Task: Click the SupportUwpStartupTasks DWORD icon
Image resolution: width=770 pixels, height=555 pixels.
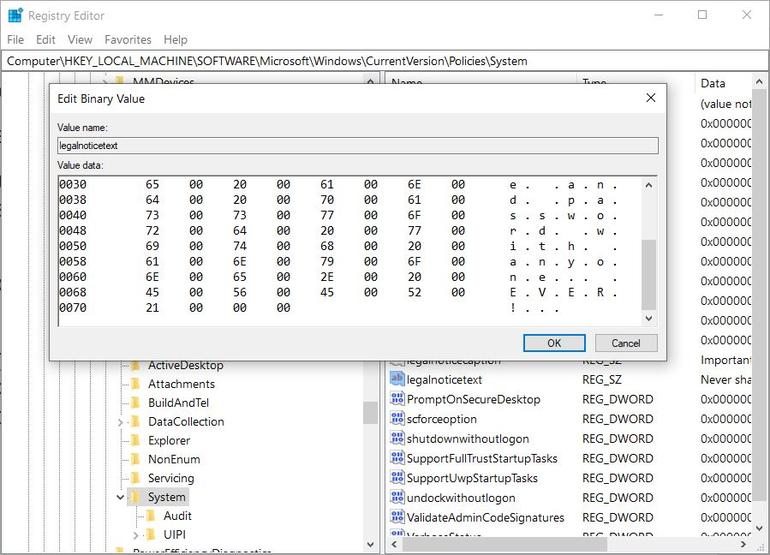Action: click(x=397, y=477)
